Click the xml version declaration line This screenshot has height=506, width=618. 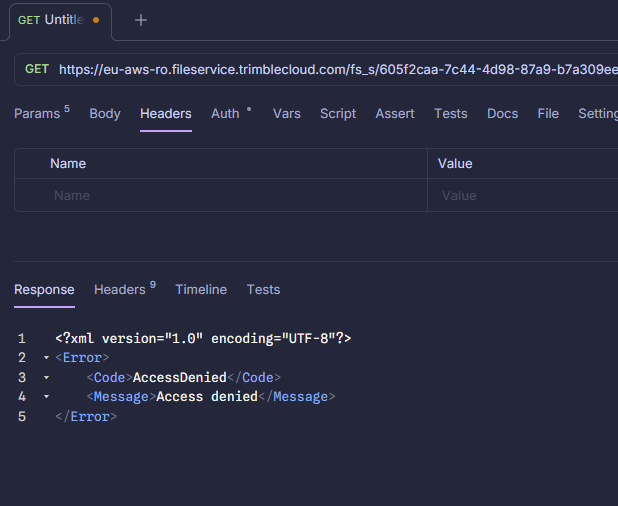203,339
